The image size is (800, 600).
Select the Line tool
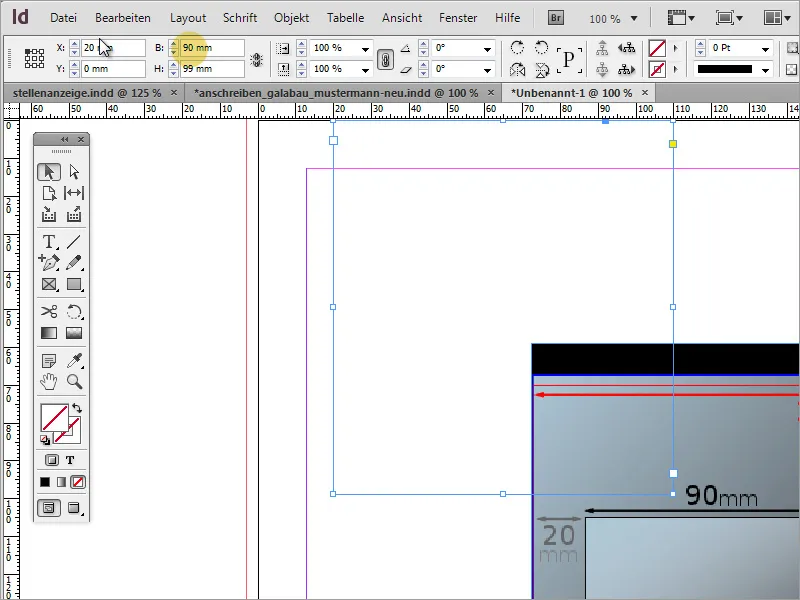pos(74,241)
